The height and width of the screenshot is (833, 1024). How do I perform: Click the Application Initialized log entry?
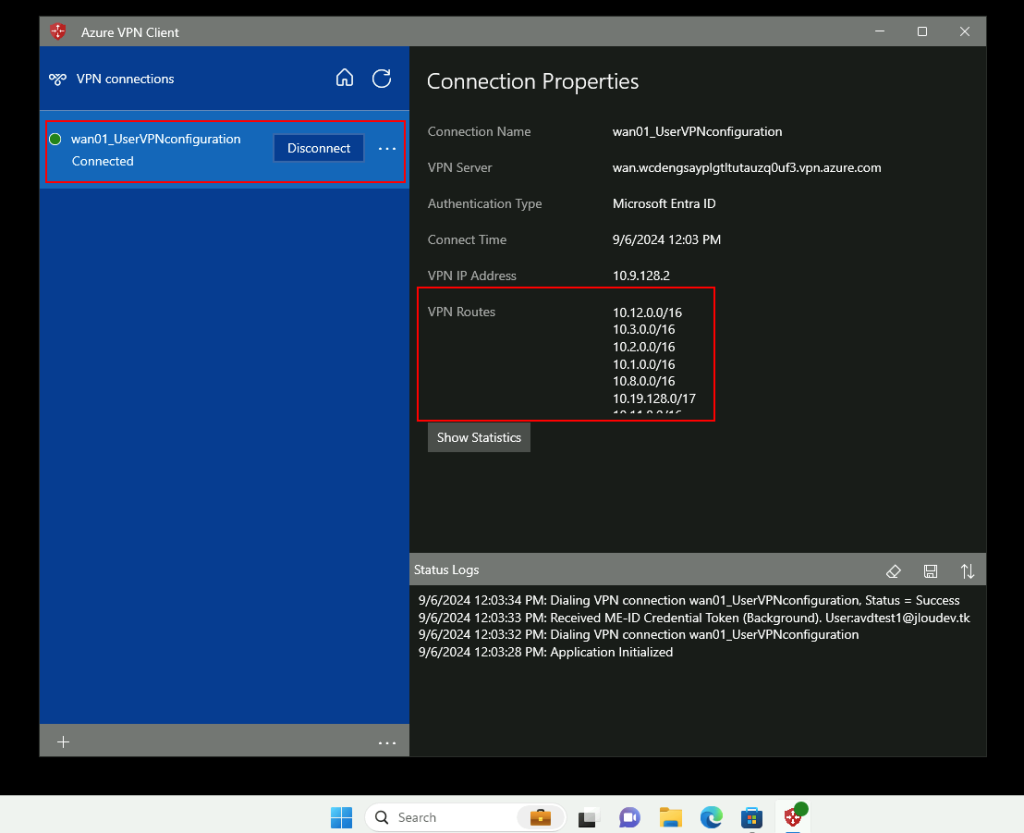[x=545, y=652]
